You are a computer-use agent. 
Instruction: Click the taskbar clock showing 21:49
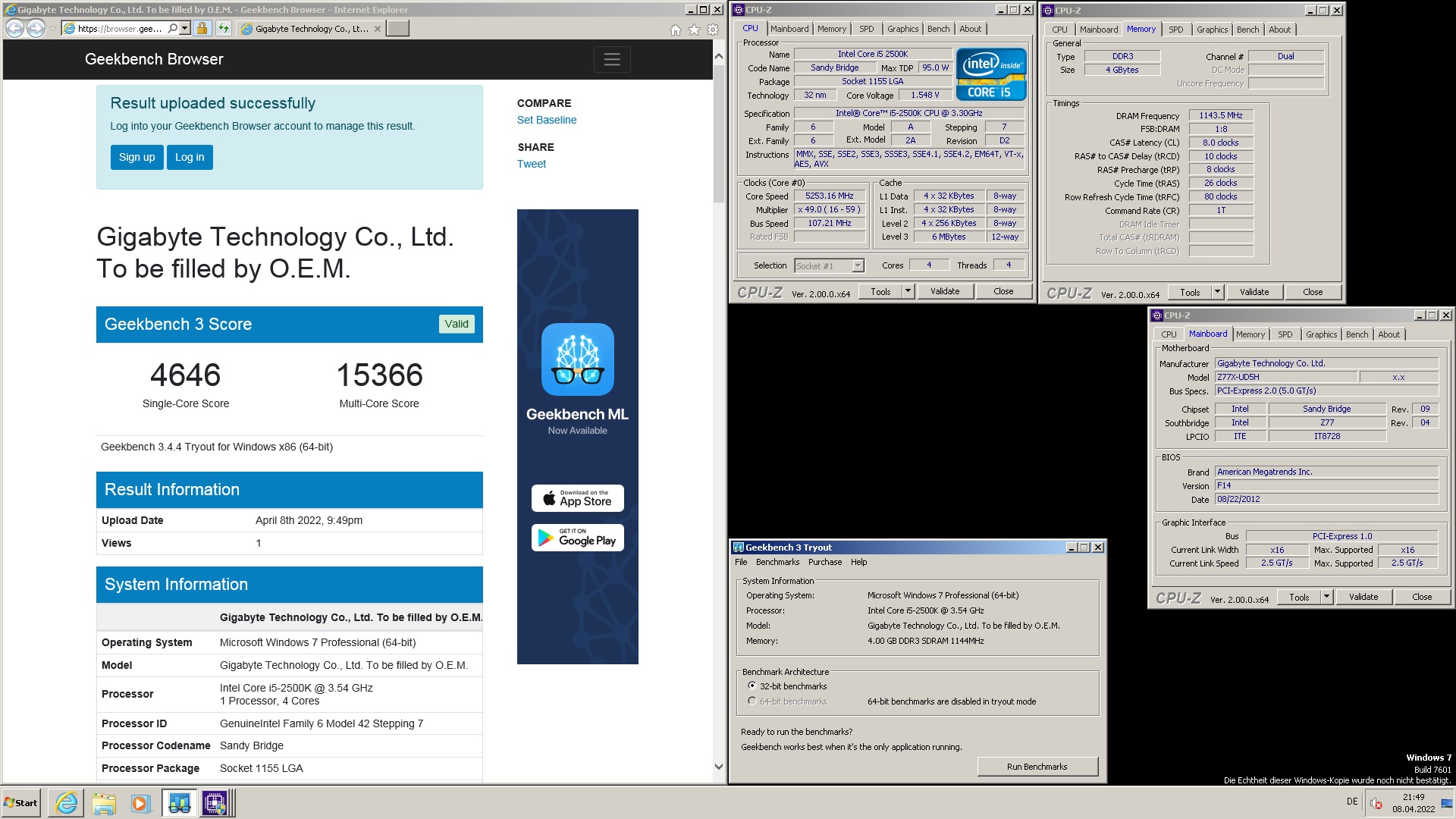tap(1414, 803)
